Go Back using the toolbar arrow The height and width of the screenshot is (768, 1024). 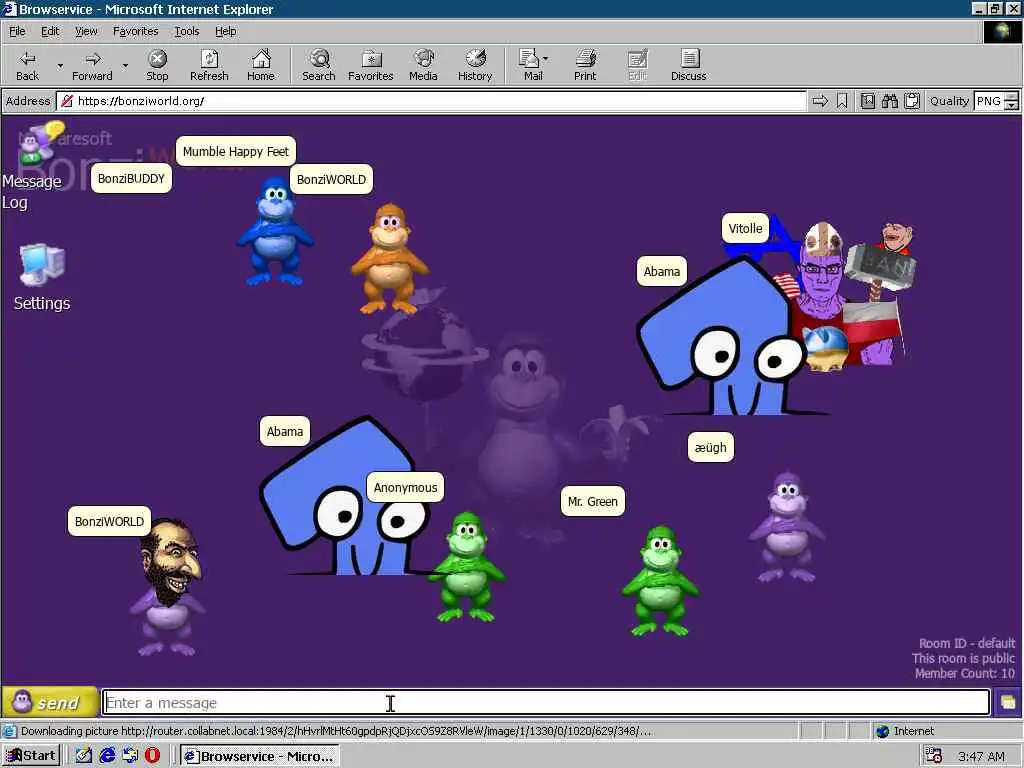27,65
